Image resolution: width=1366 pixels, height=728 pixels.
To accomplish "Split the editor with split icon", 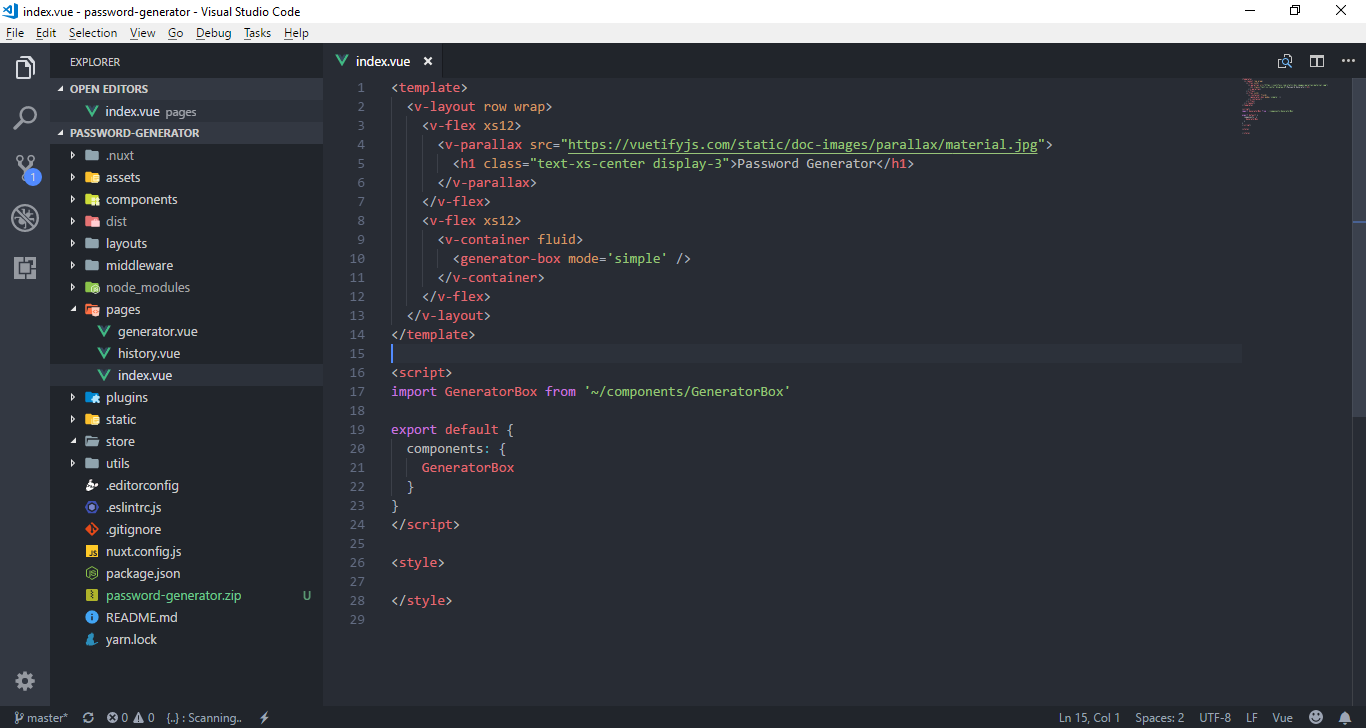I will click(x=1317, y=61).
